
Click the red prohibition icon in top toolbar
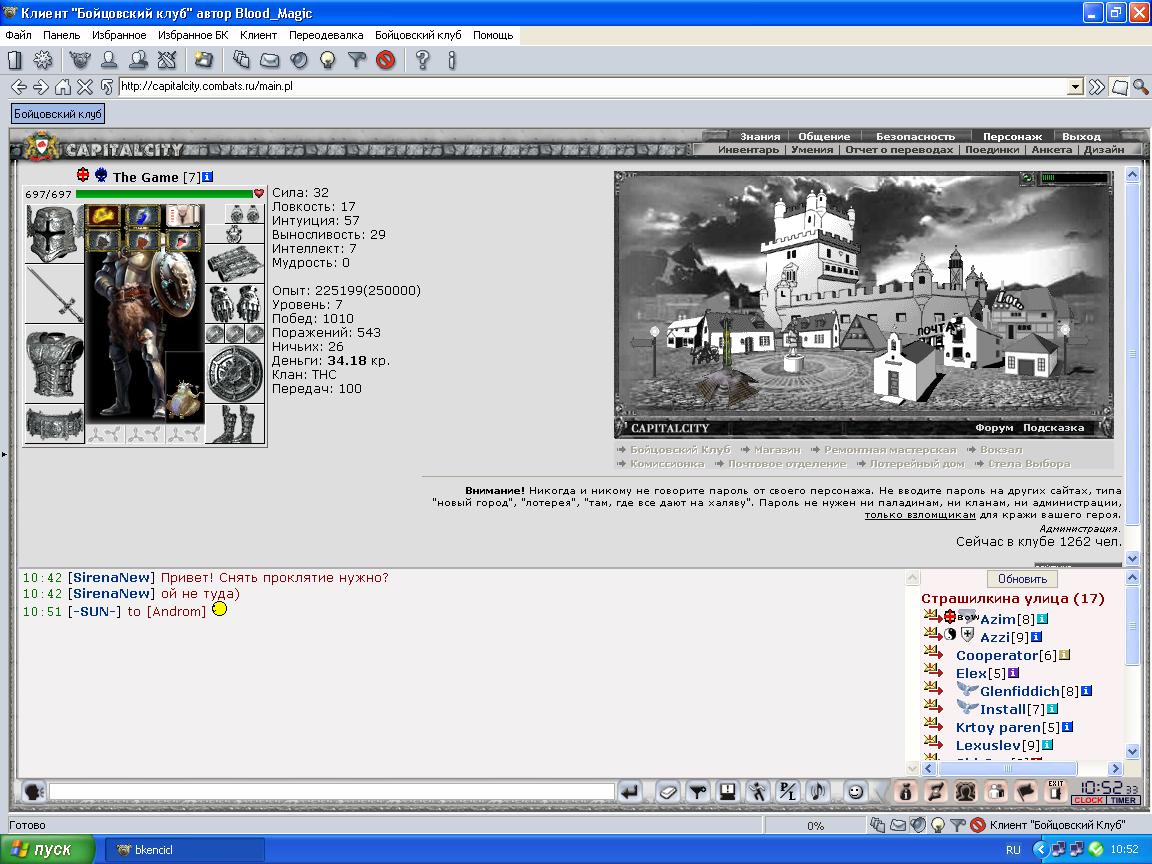coord(386,60)
